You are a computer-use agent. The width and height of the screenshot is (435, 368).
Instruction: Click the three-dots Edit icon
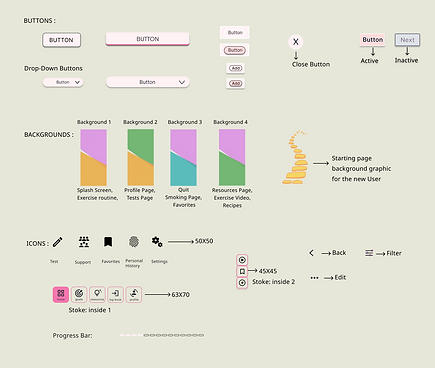314,278
